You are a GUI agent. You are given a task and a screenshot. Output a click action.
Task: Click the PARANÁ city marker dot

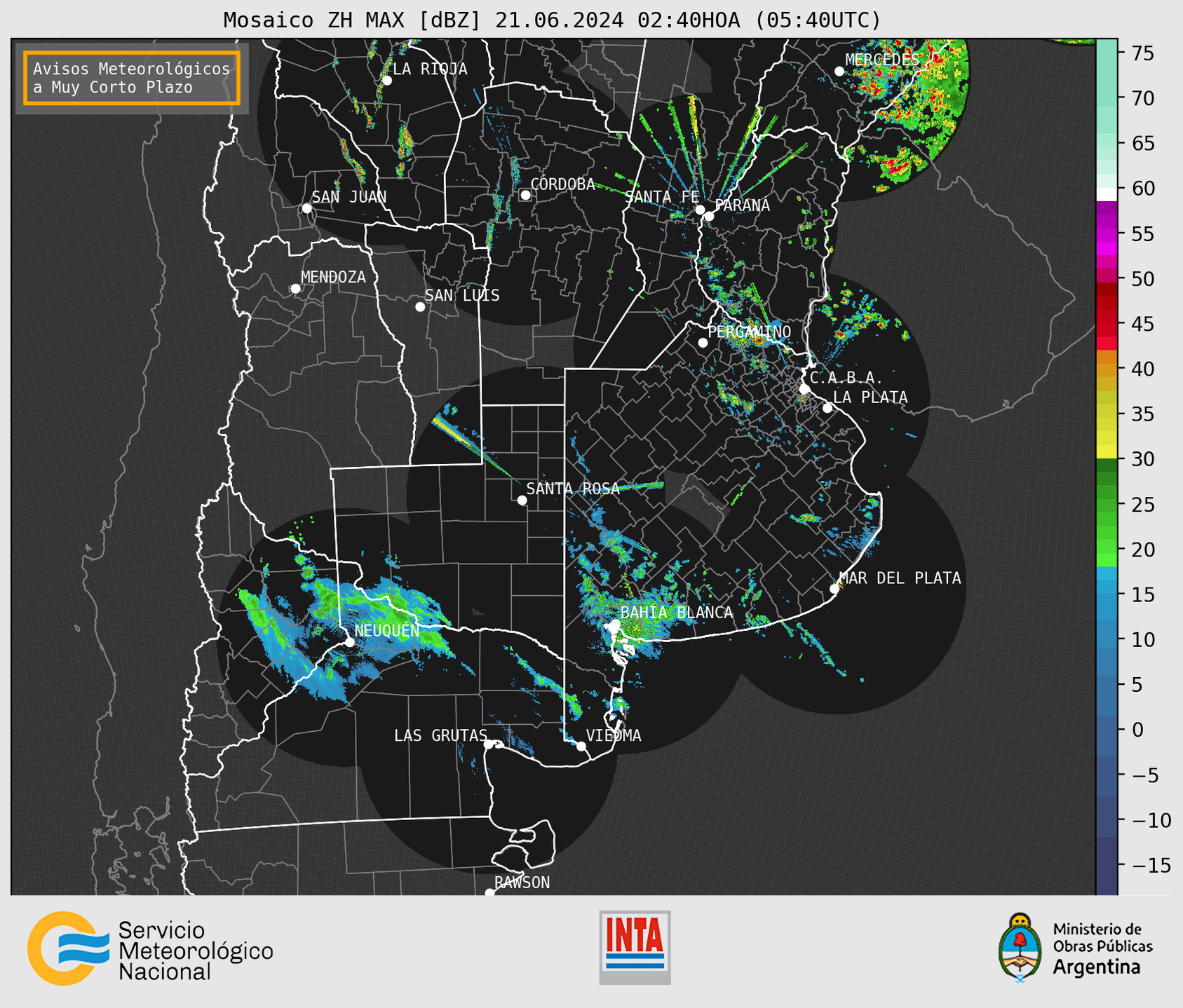click(x=709, y=216)
